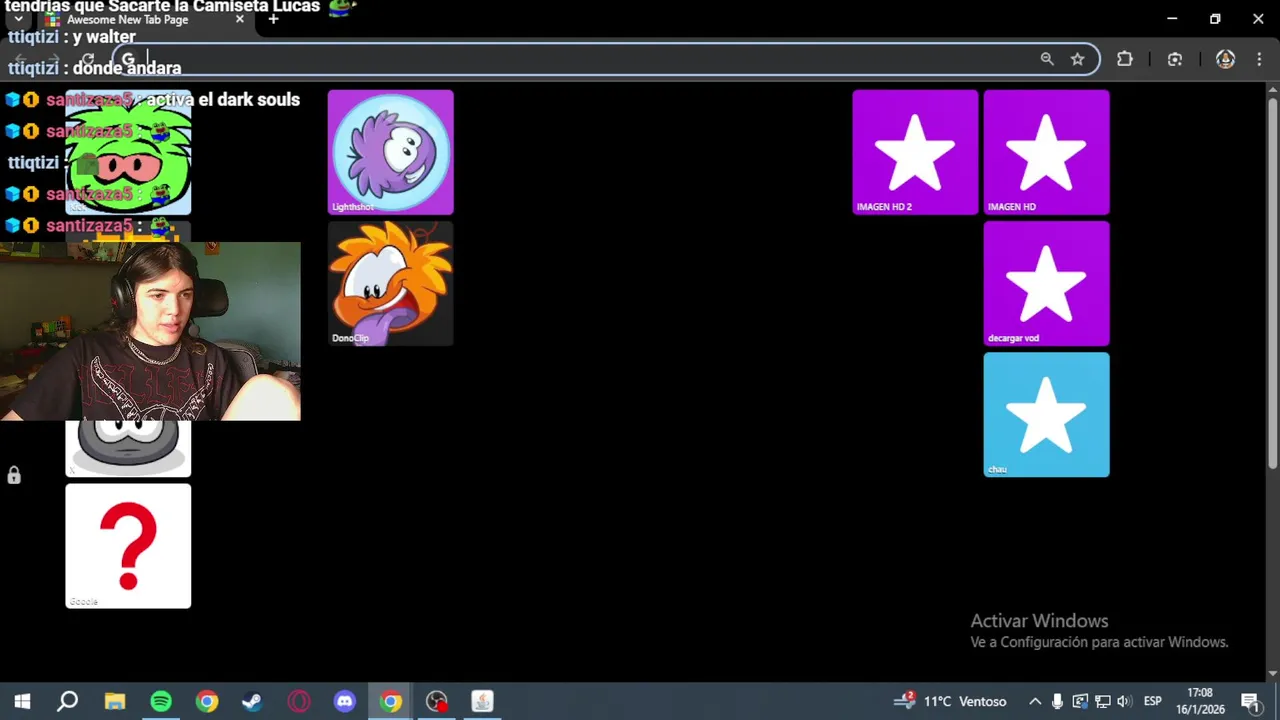Open the network tray icon

(x=1102, y=701)
